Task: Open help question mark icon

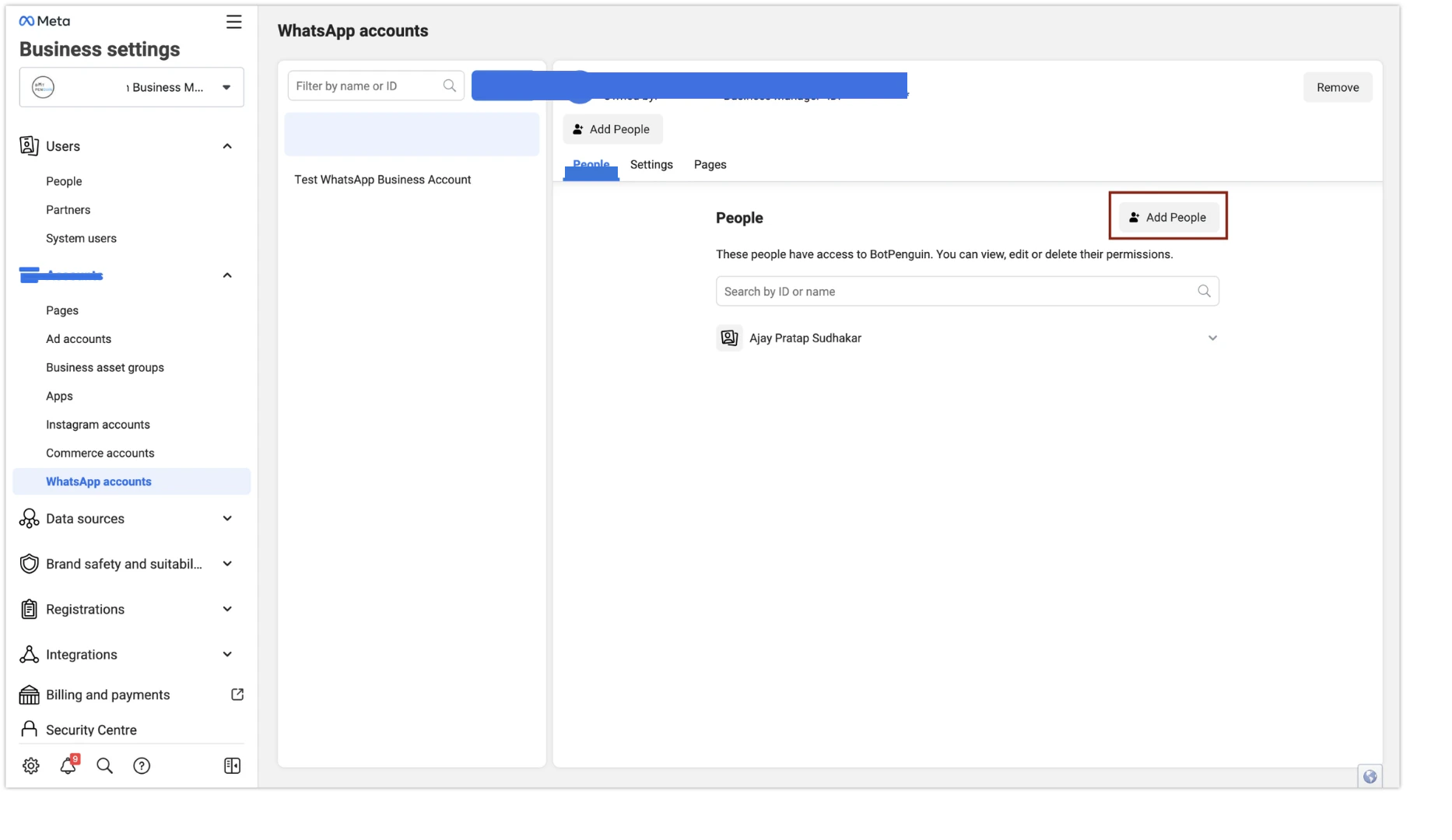Action: pyautogui.click(x=142, y=766)
